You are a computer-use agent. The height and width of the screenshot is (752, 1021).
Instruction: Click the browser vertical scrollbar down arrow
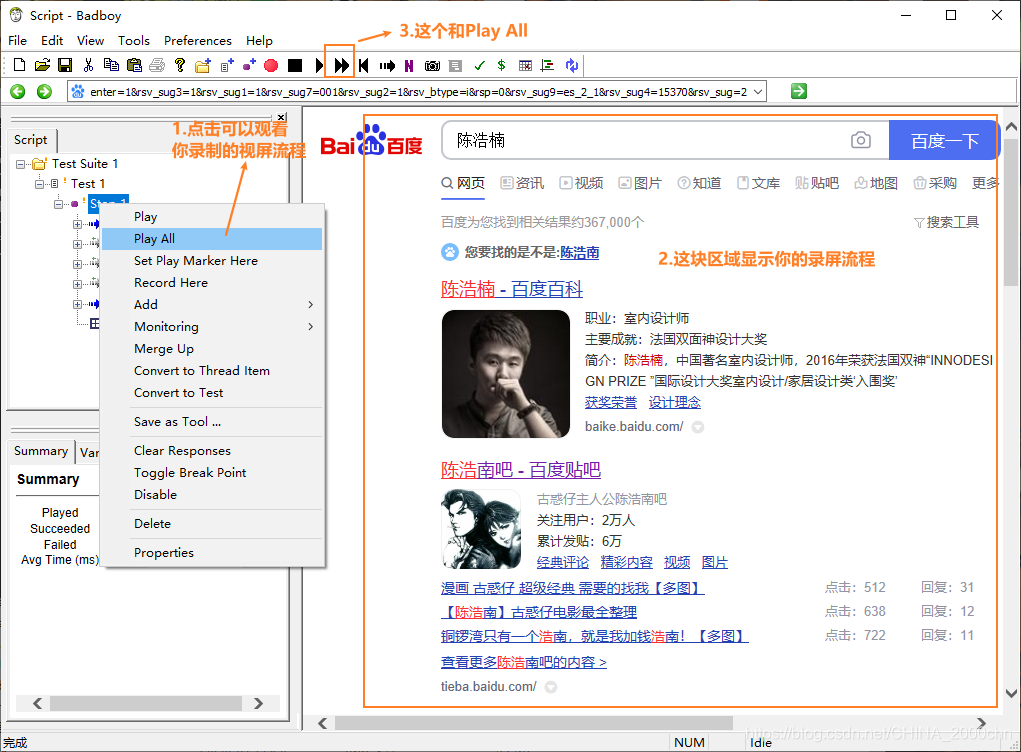click(x=1011, y=694)
